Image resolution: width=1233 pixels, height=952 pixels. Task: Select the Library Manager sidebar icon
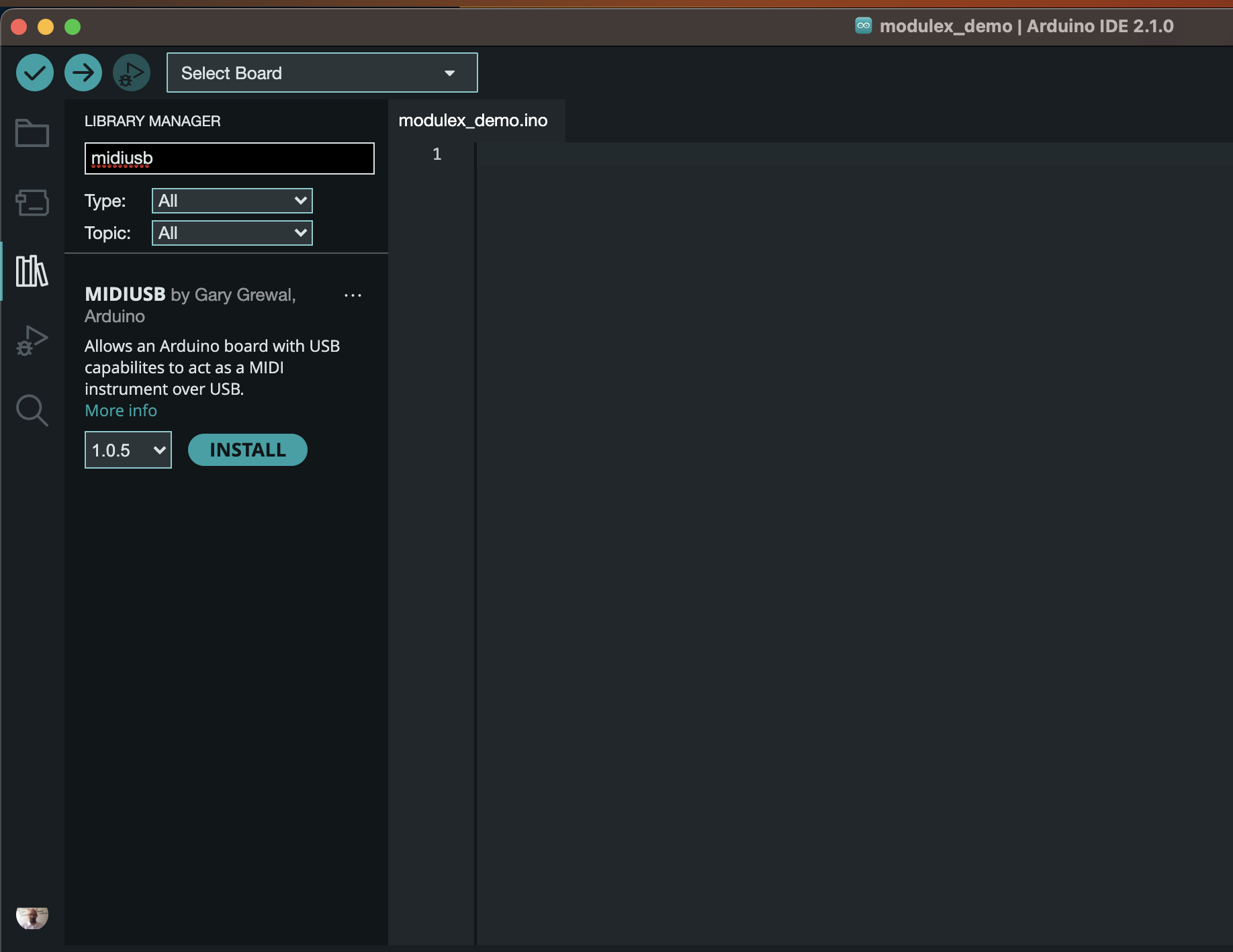point(32,271)
